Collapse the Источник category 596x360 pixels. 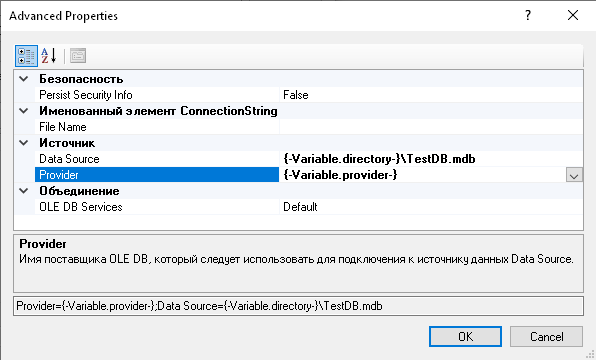tap(24, 143)
